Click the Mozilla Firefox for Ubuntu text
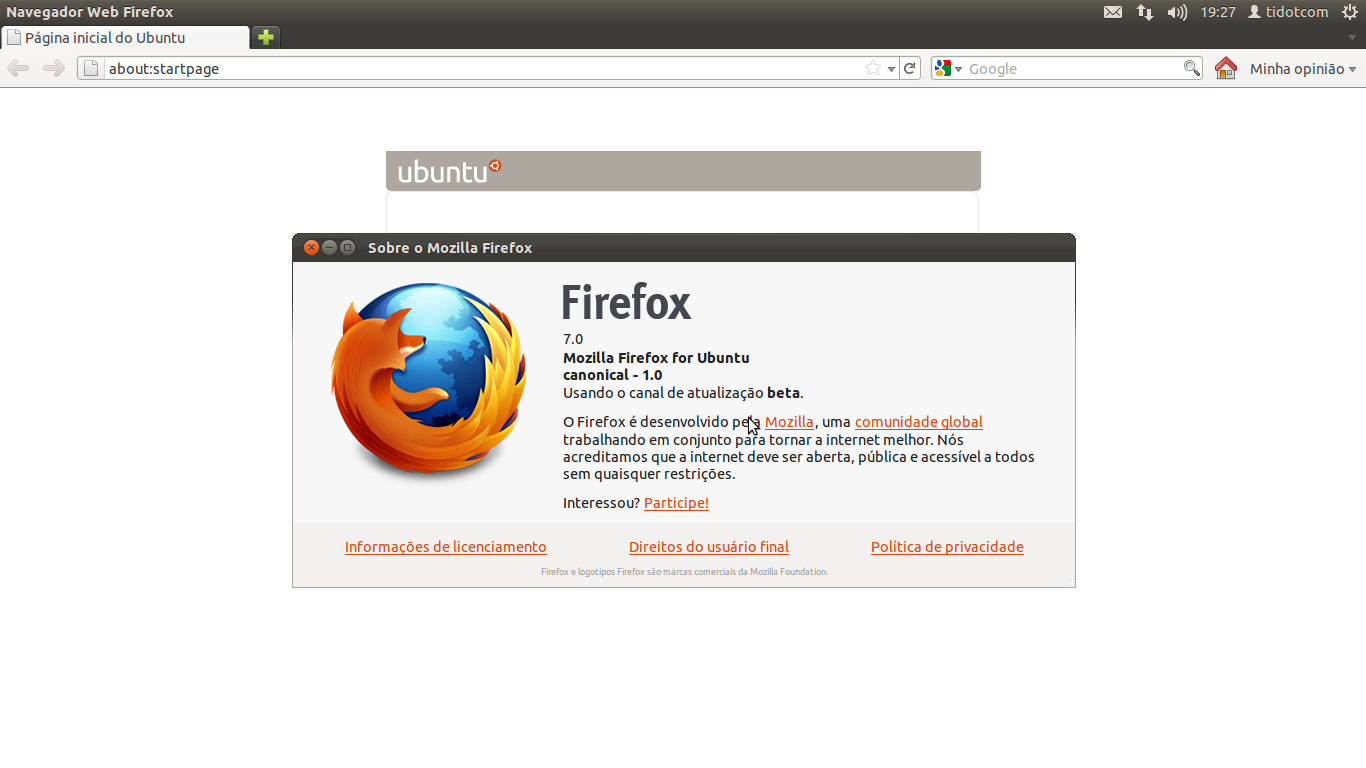The height and width of the screenshot is (768, 1366). [x=656, y=358]
